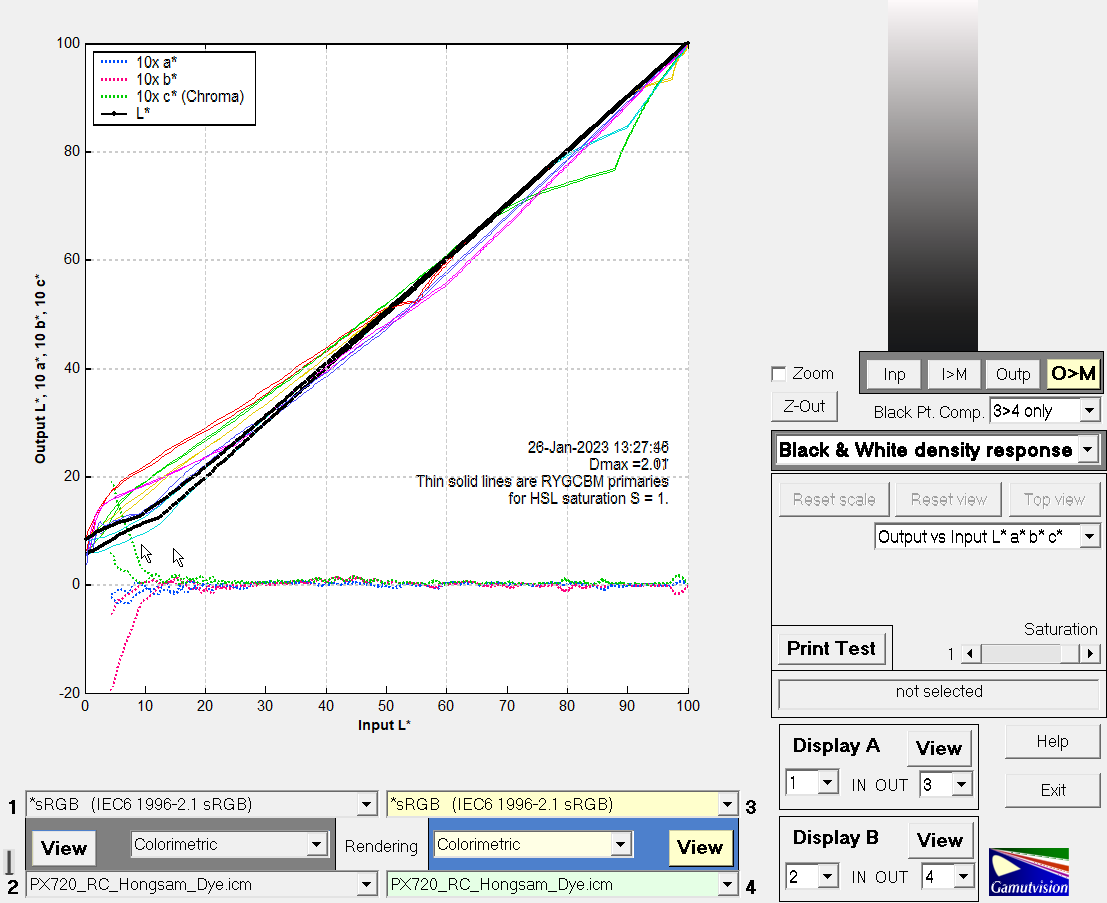Image resolution: width=1107 pixels, height=903 pixels.
Task: Expand Black & White density response dropdown
Action: tap(1087, 451)
